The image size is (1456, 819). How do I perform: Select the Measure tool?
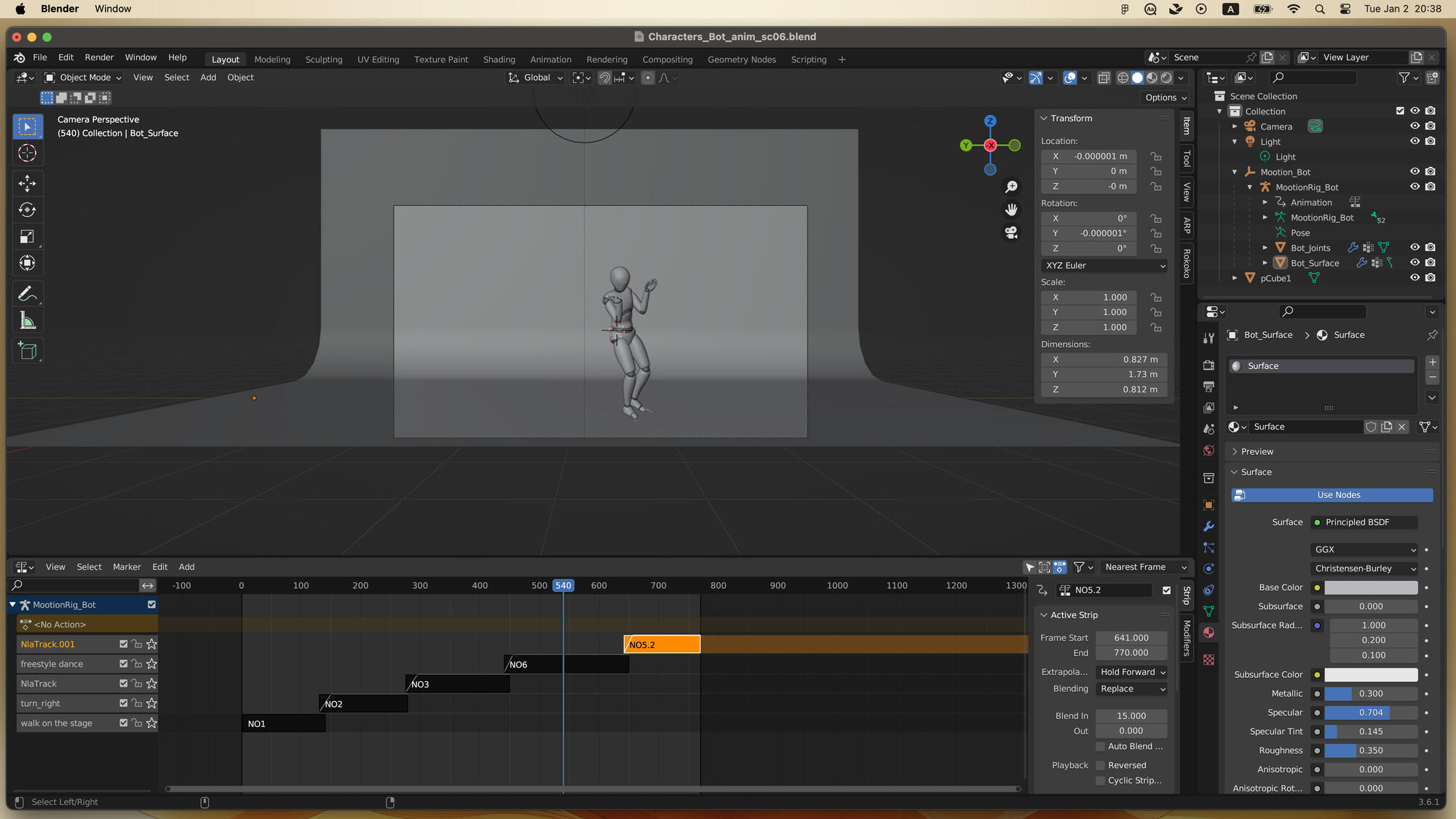(x=28, y=320)
